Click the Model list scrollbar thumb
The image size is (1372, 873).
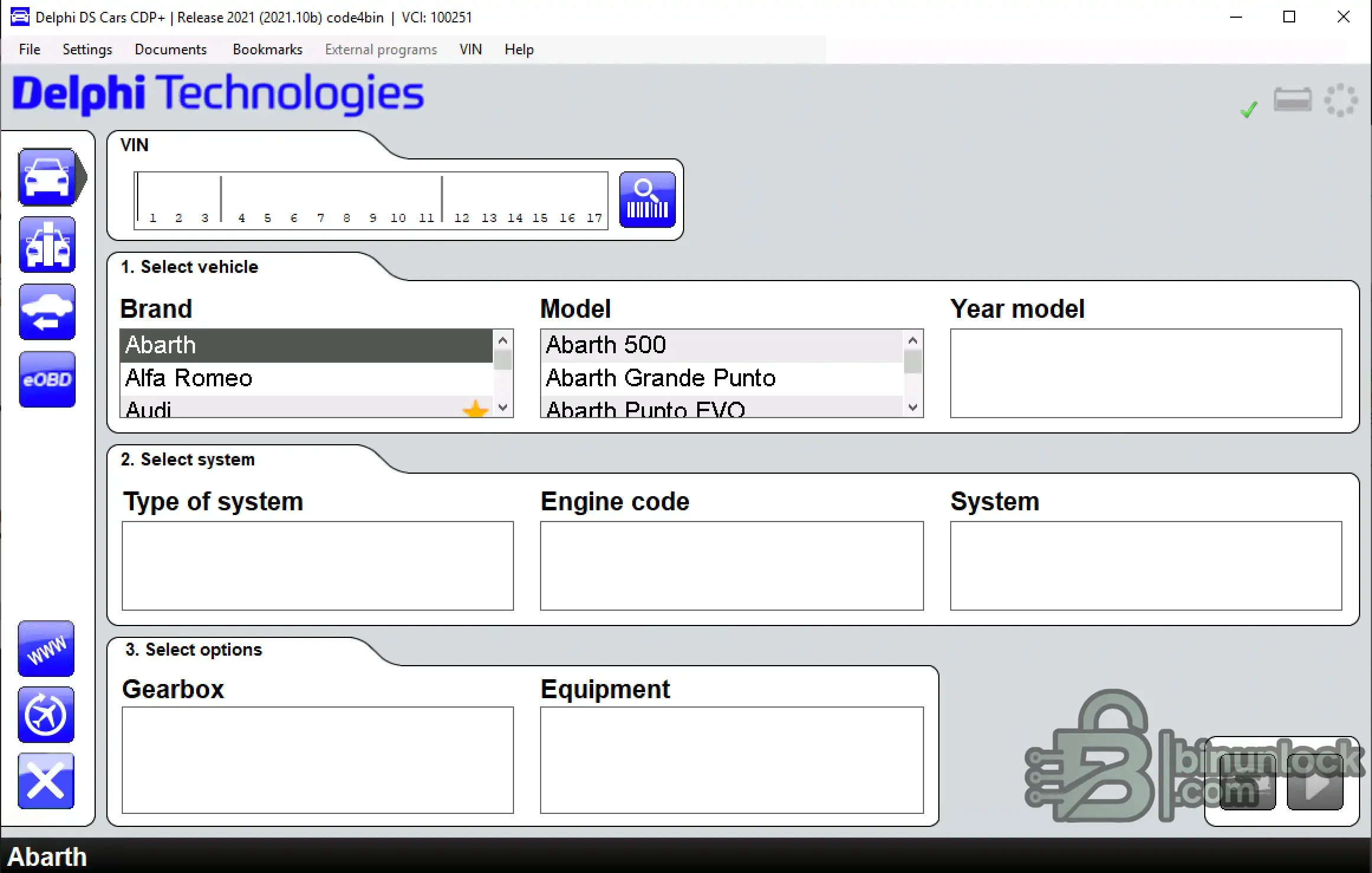click(x=913, y=362)
